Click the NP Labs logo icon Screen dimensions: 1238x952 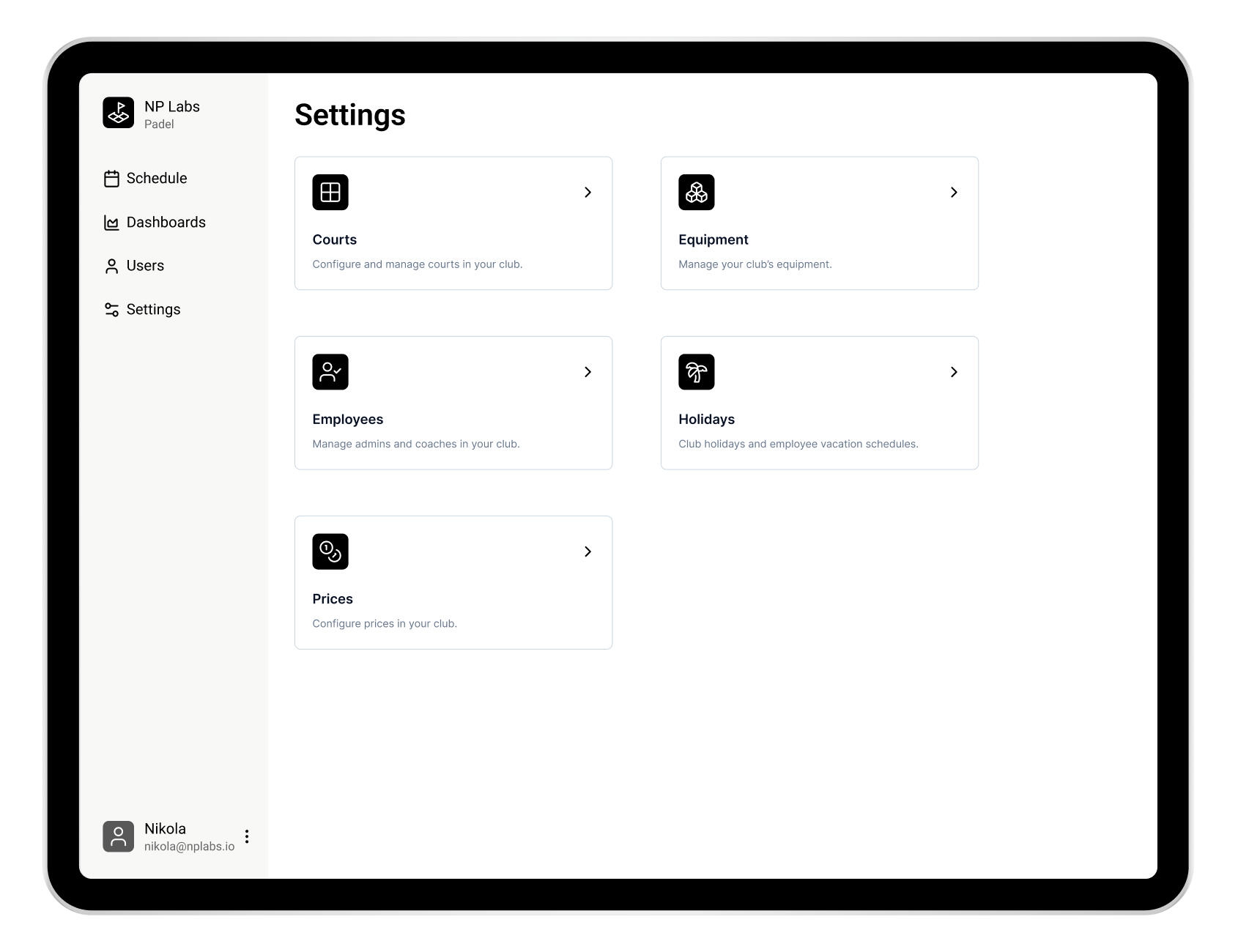pyautogui.click(x=118, y=113)
